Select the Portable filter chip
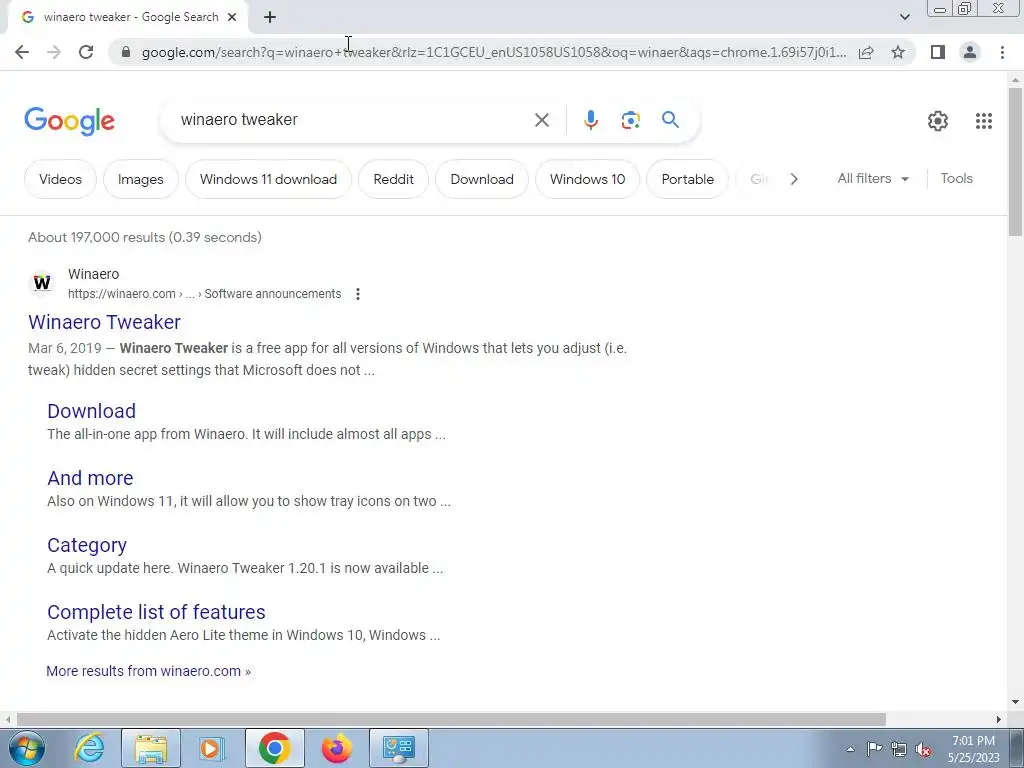The height and width of the screenshot is (768, 1024). point(687,179)
